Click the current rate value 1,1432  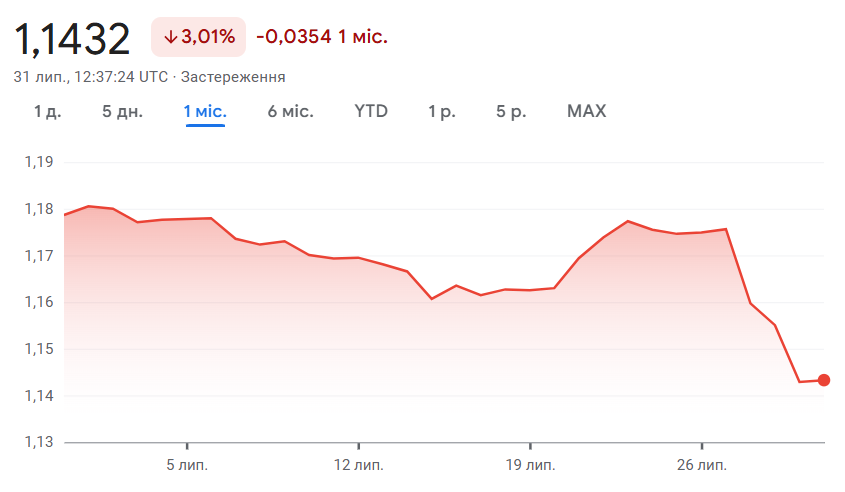(72, 38)
